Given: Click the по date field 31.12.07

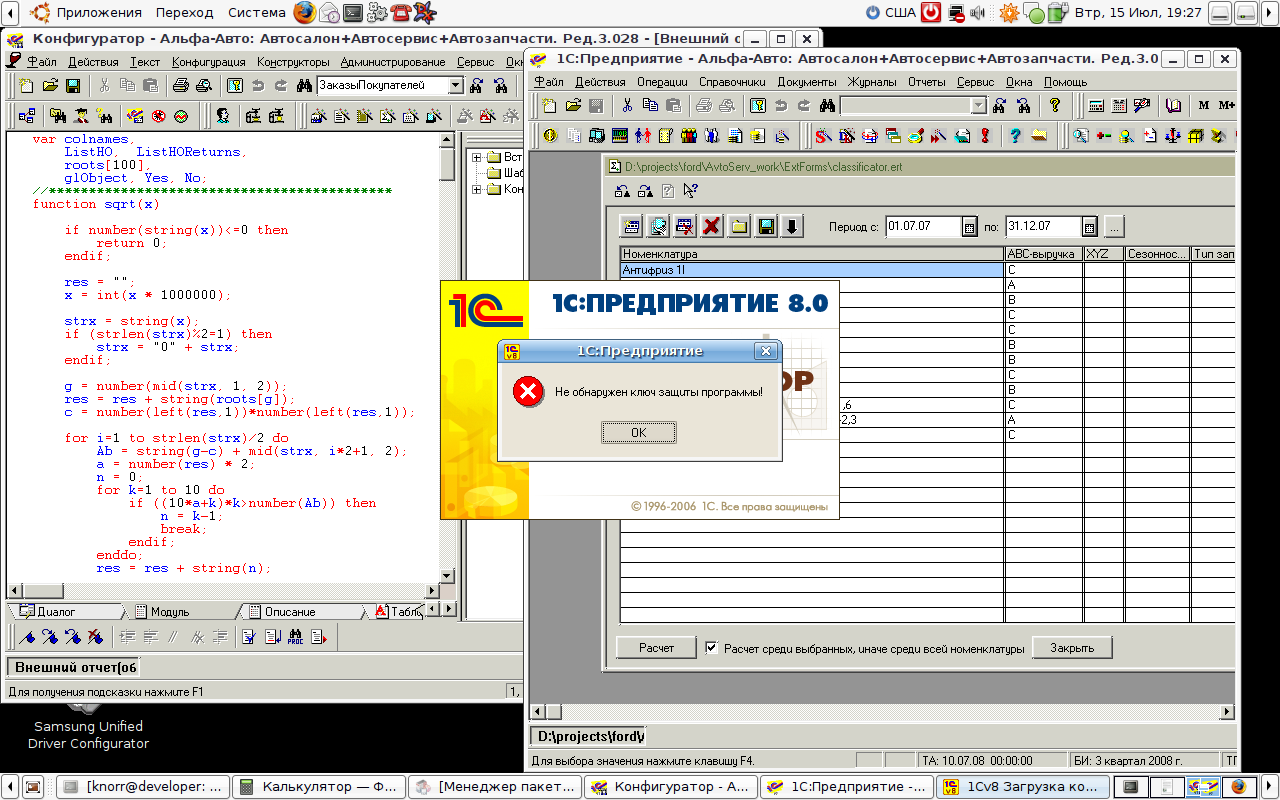Looking at the screenshot, I should click(1044, 226).
